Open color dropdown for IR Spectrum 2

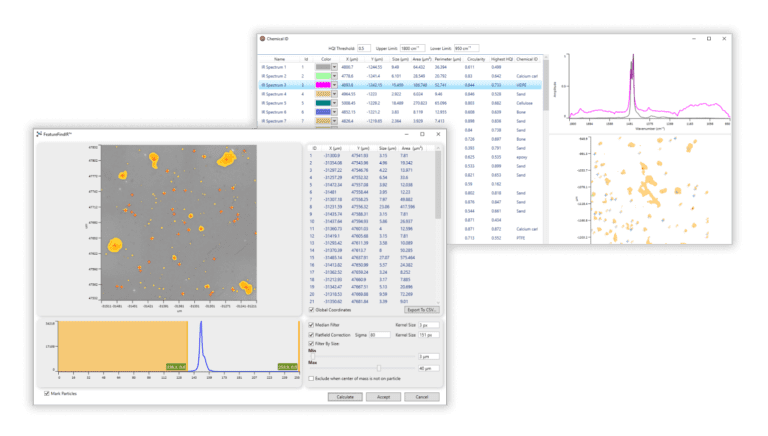335,76
